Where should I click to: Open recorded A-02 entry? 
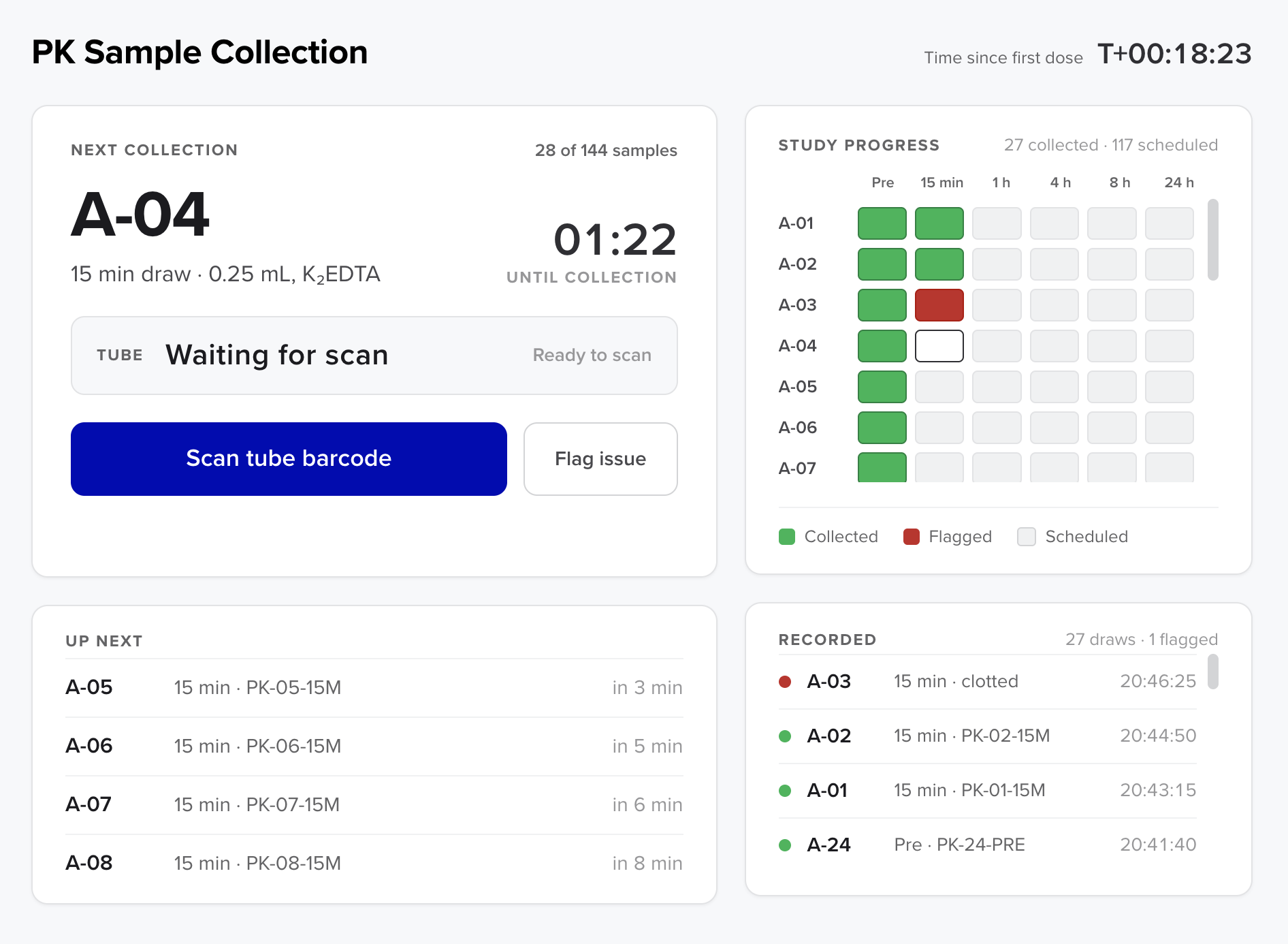coord(987,736)
